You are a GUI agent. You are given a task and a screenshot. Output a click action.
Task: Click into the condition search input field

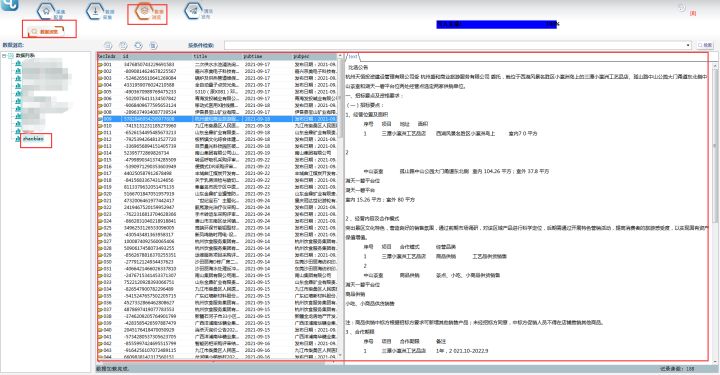455,45
